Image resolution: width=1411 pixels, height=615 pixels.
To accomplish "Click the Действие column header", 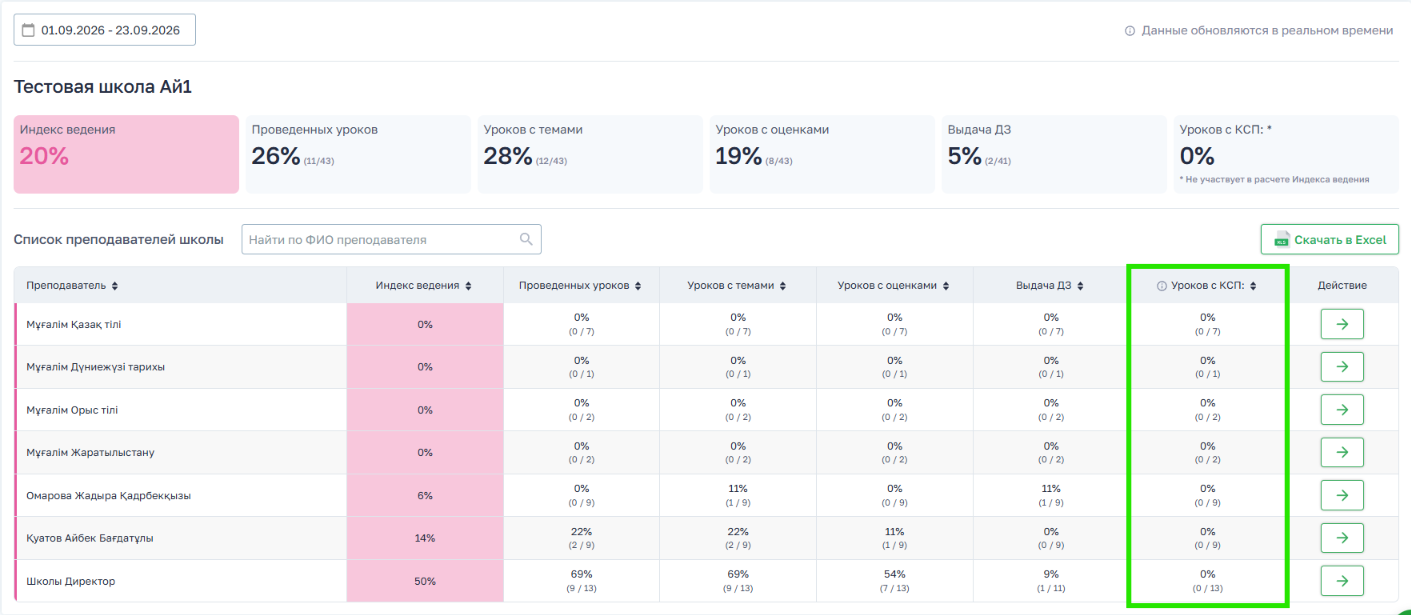I will [1342, 285].
